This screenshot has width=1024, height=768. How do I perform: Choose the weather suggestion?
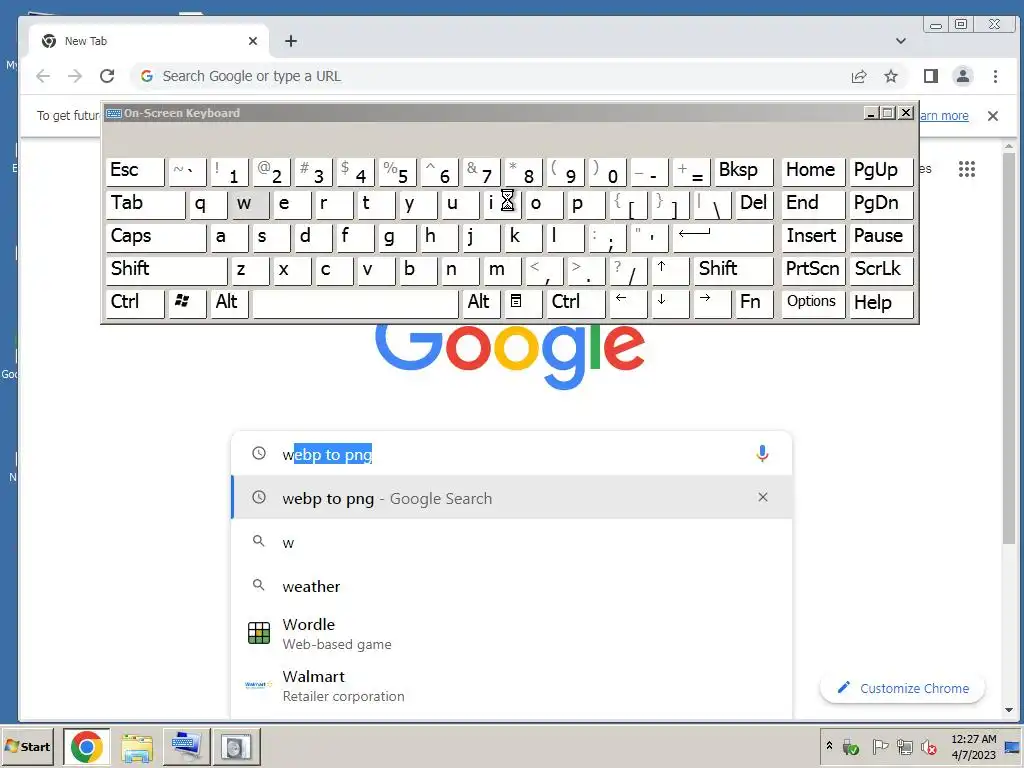pyautogui.click(x=512, y=586)
